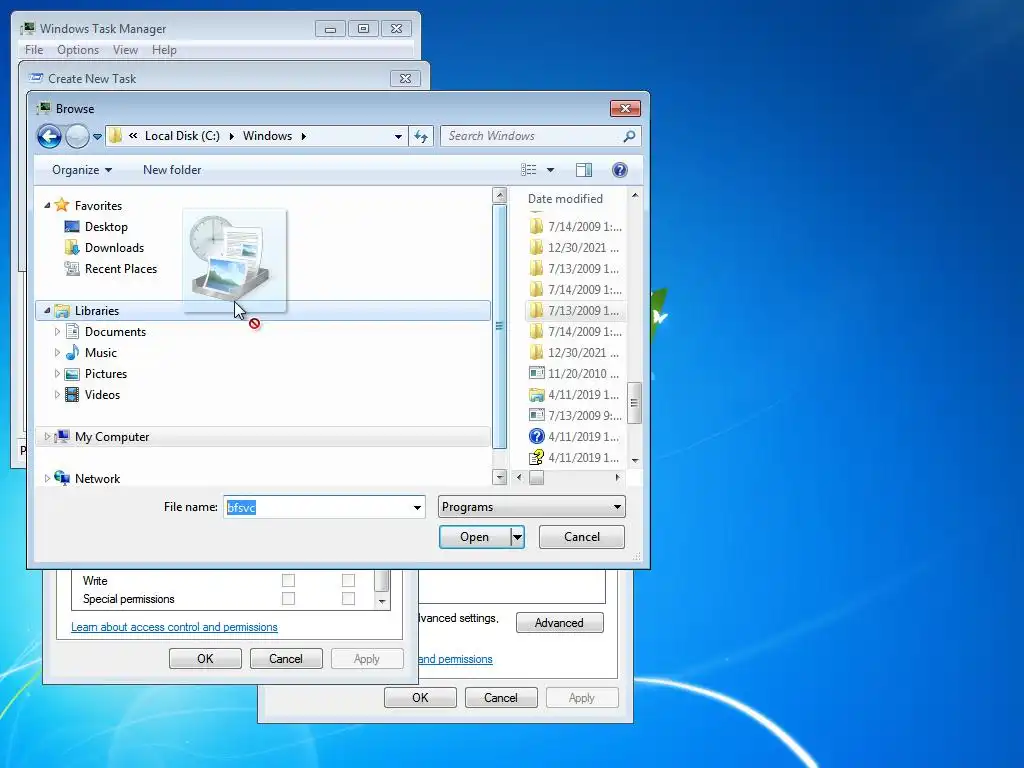Click the change view icon
Image resolution: width=1024 pixels, height=768 pixels.
[x=529, y=170]
